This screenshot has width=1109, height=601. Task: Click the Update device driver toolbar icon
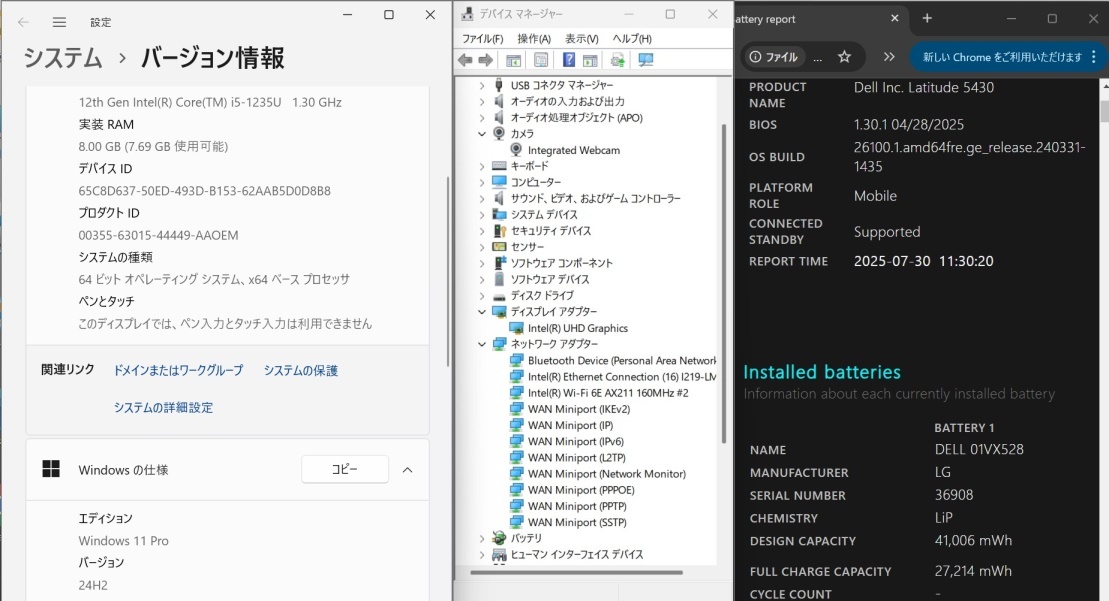click(617, 60)
